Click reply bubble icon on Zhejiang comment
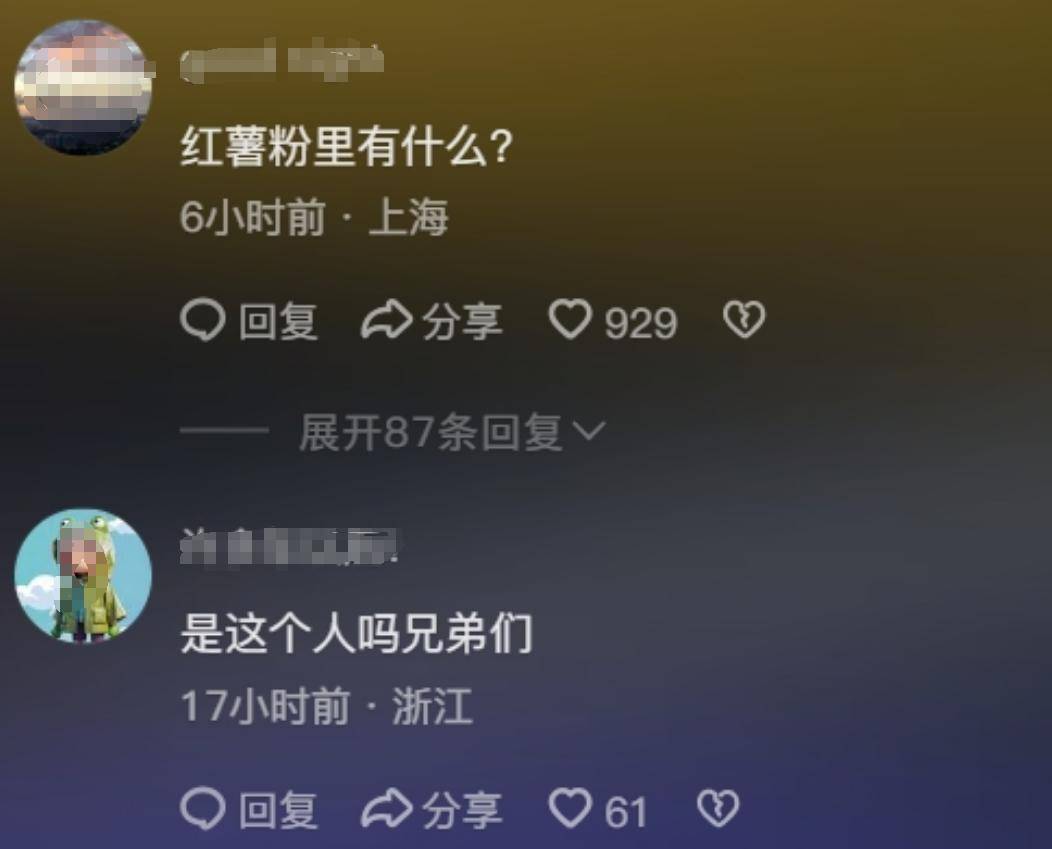1052x849 pixels. click(x=202, y=808)
